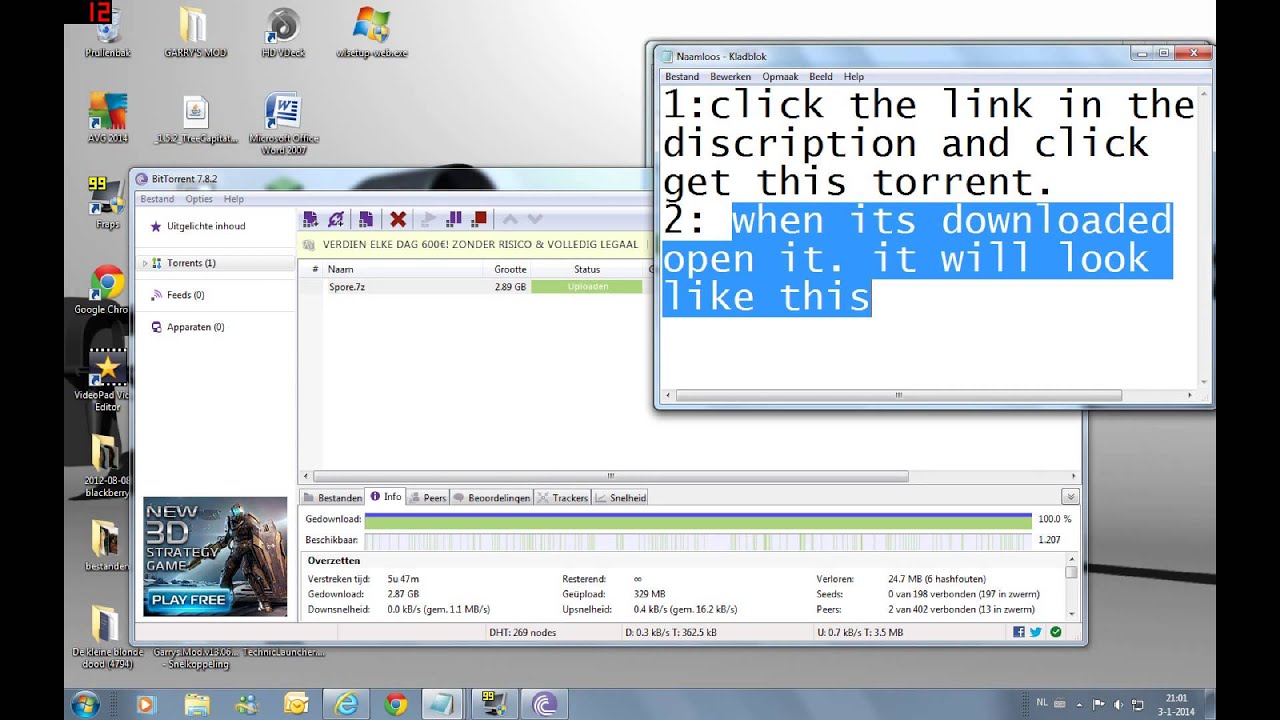Move the torrent up in the queue
Screen dimensions: 1280x720
[510, 219]
